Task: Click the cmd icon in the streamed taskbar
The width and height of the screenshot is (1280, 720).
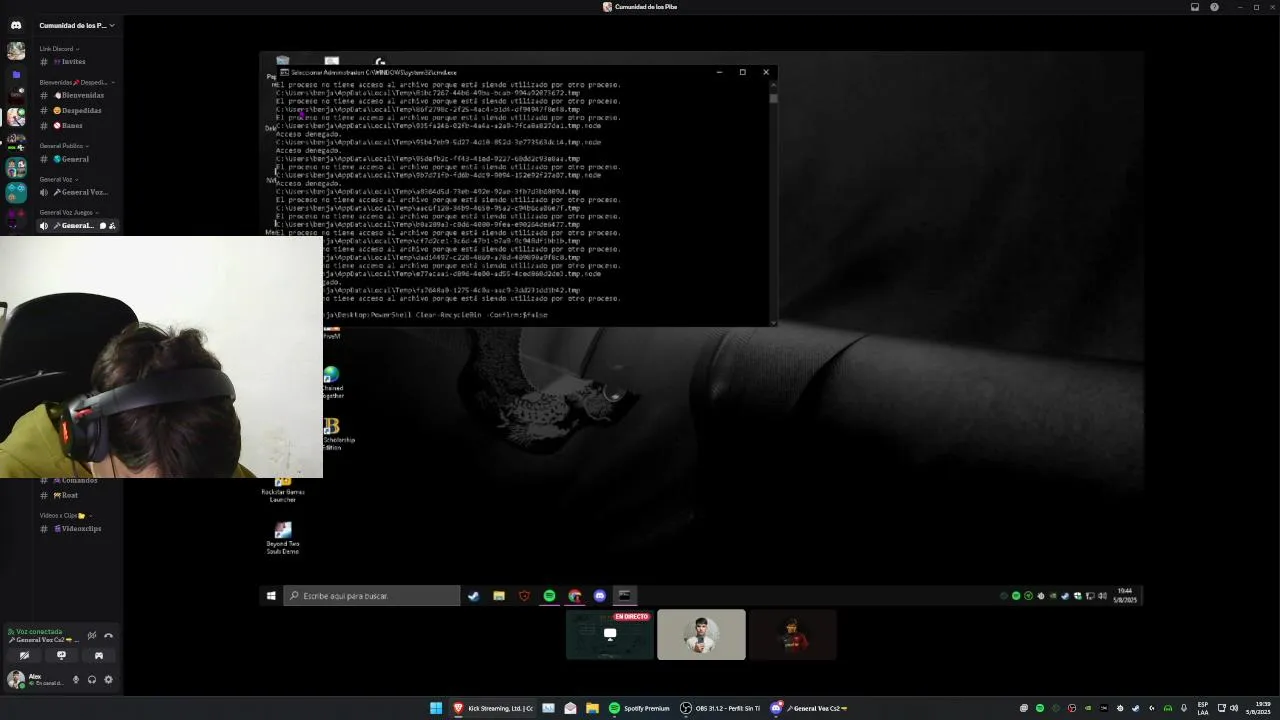Action: (x=624, y=596)
